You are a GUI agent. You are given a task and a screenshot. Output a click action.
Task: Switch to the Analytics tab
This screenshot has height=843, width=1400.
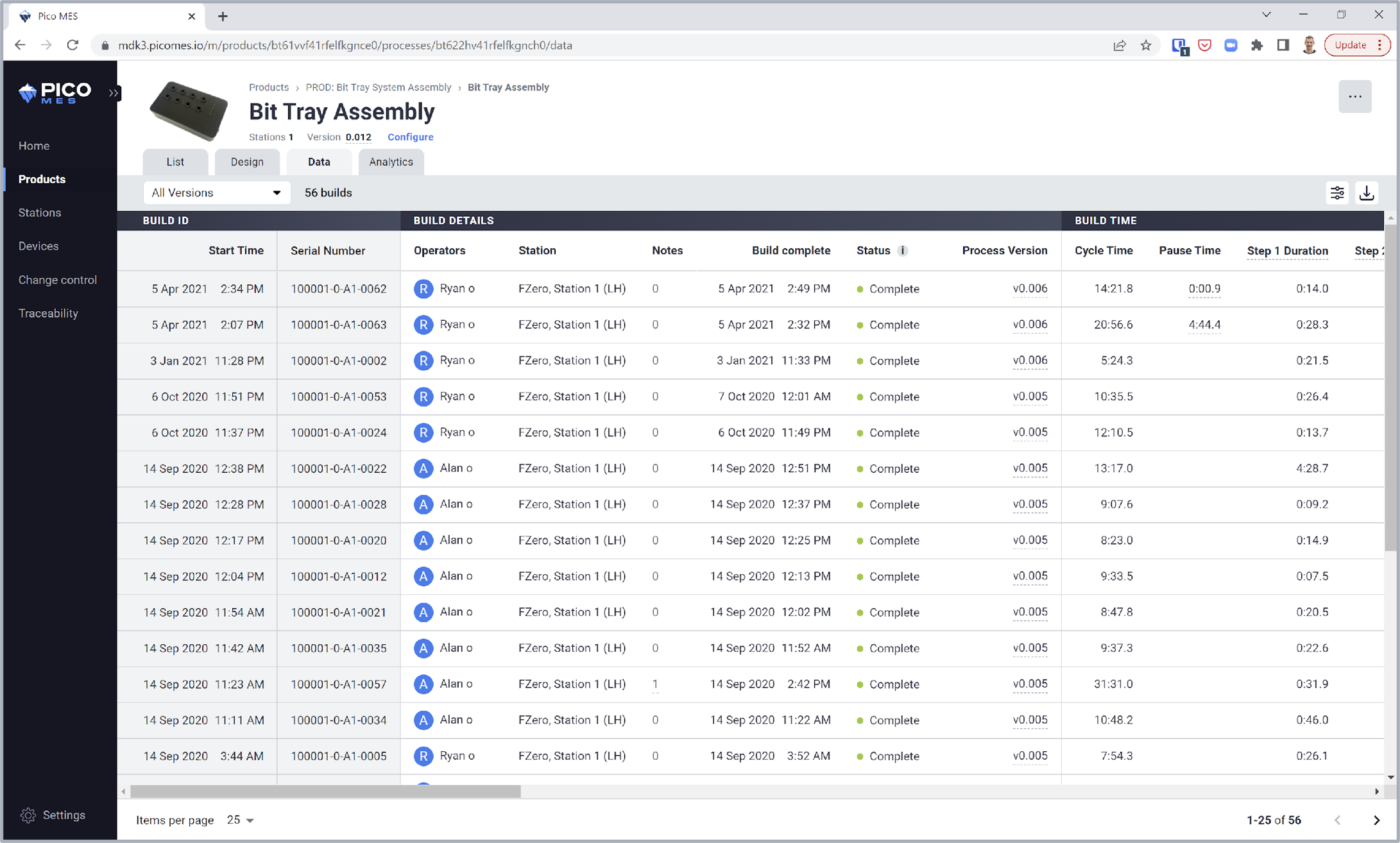[x=391, y=162]
